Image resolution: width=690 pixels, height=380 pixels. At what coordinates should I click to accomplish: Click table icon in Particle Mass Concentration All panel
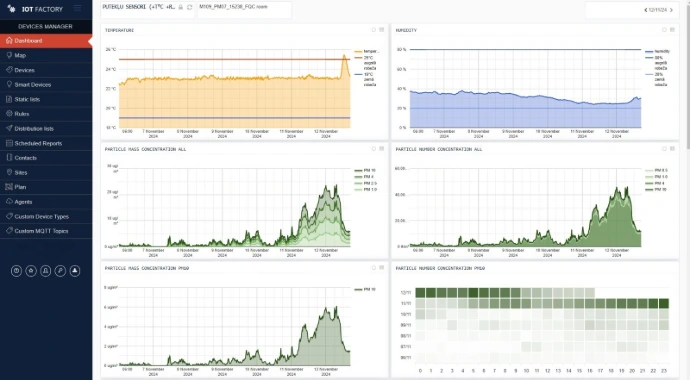[382, 149]
